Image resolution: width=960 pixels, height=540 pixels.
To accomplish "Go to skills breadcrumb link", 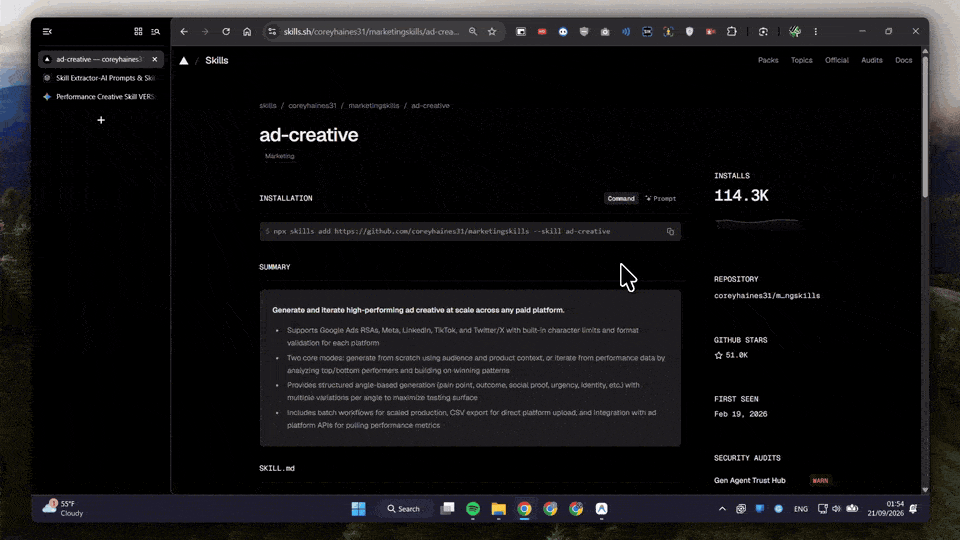I will (x=268, y=105).
